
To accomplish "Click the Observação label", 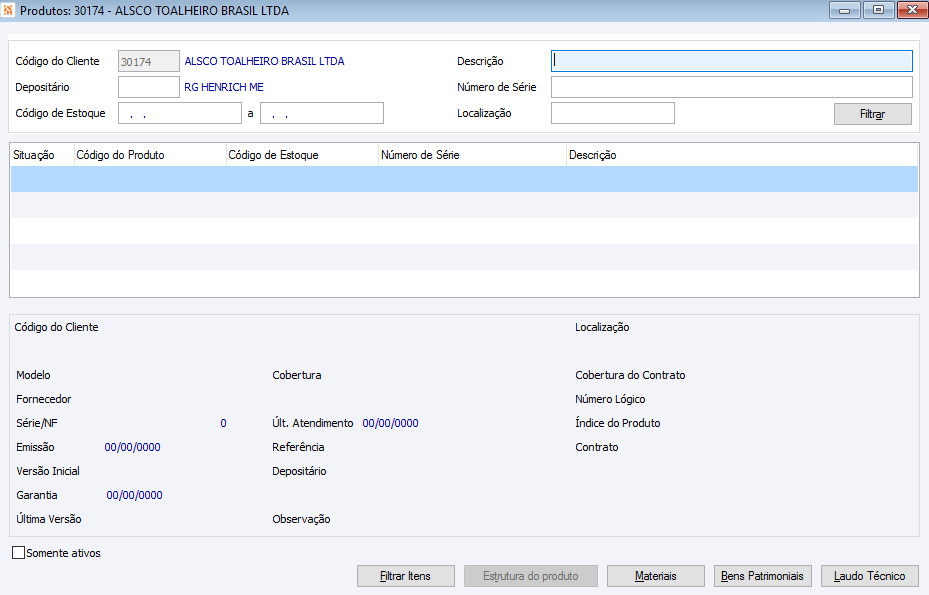I will (301, 519).
